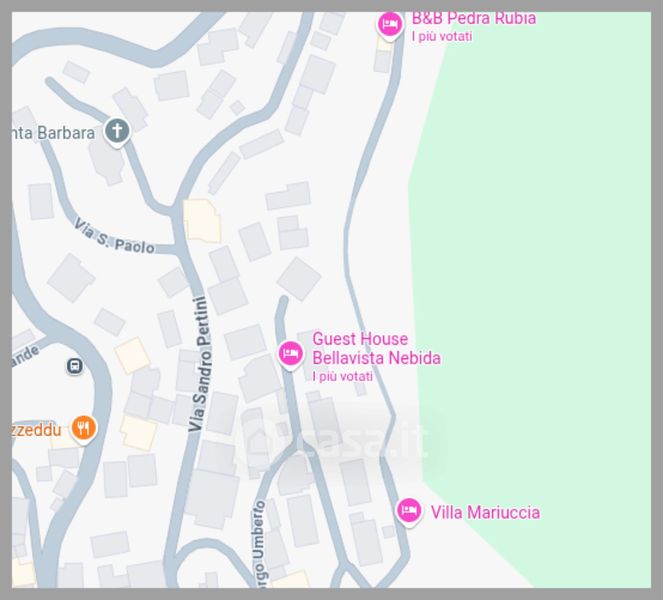Select the Guest House Bellavista Nebida bed pin
Viewport: 663px width, 600px height.
click(290, 353)
